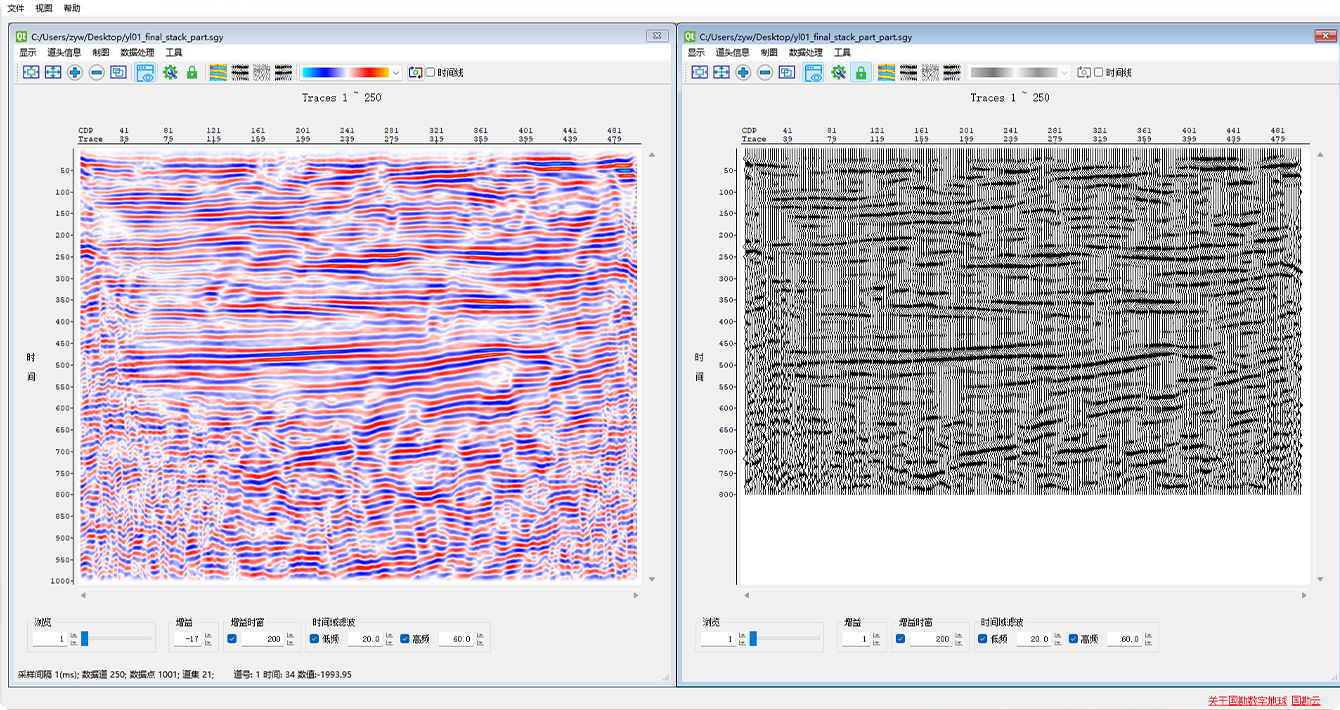
Task: Open the 文件 menu in the top bar
Action: (x=16, y=8)
